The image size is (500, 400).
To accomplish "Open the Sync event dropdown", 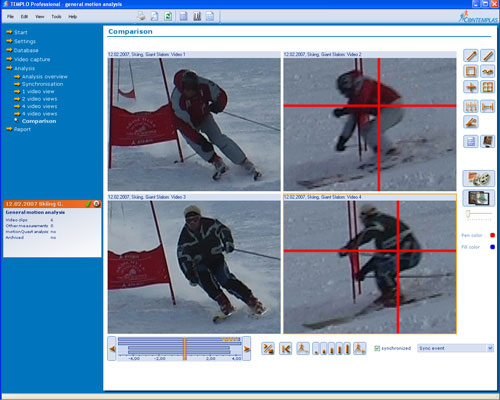I will (490, 348).
